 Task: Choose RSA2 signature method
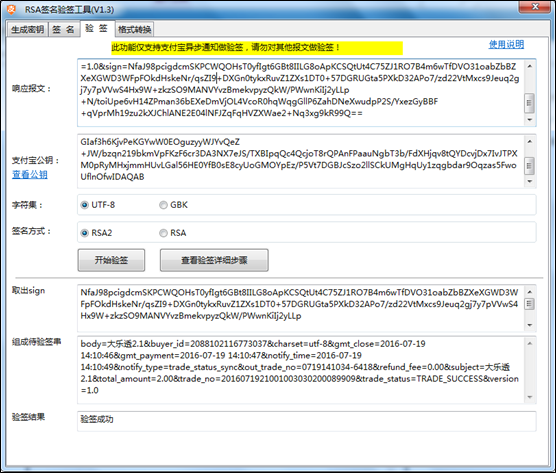pos(84,233)
